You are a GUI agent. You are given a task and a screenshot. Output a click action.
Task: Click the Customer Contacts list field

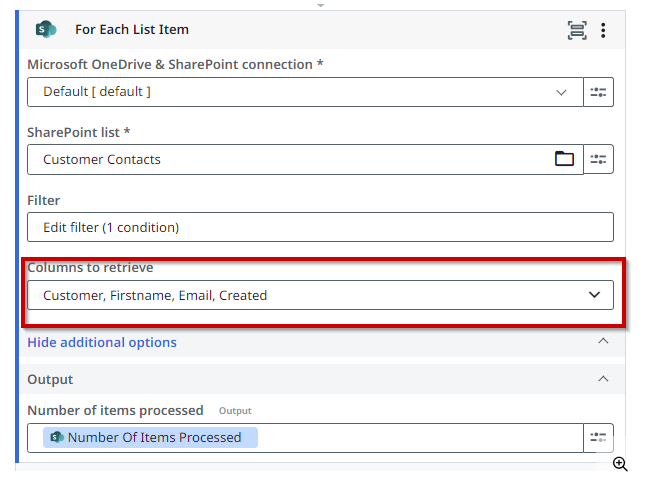coord(290,159)
